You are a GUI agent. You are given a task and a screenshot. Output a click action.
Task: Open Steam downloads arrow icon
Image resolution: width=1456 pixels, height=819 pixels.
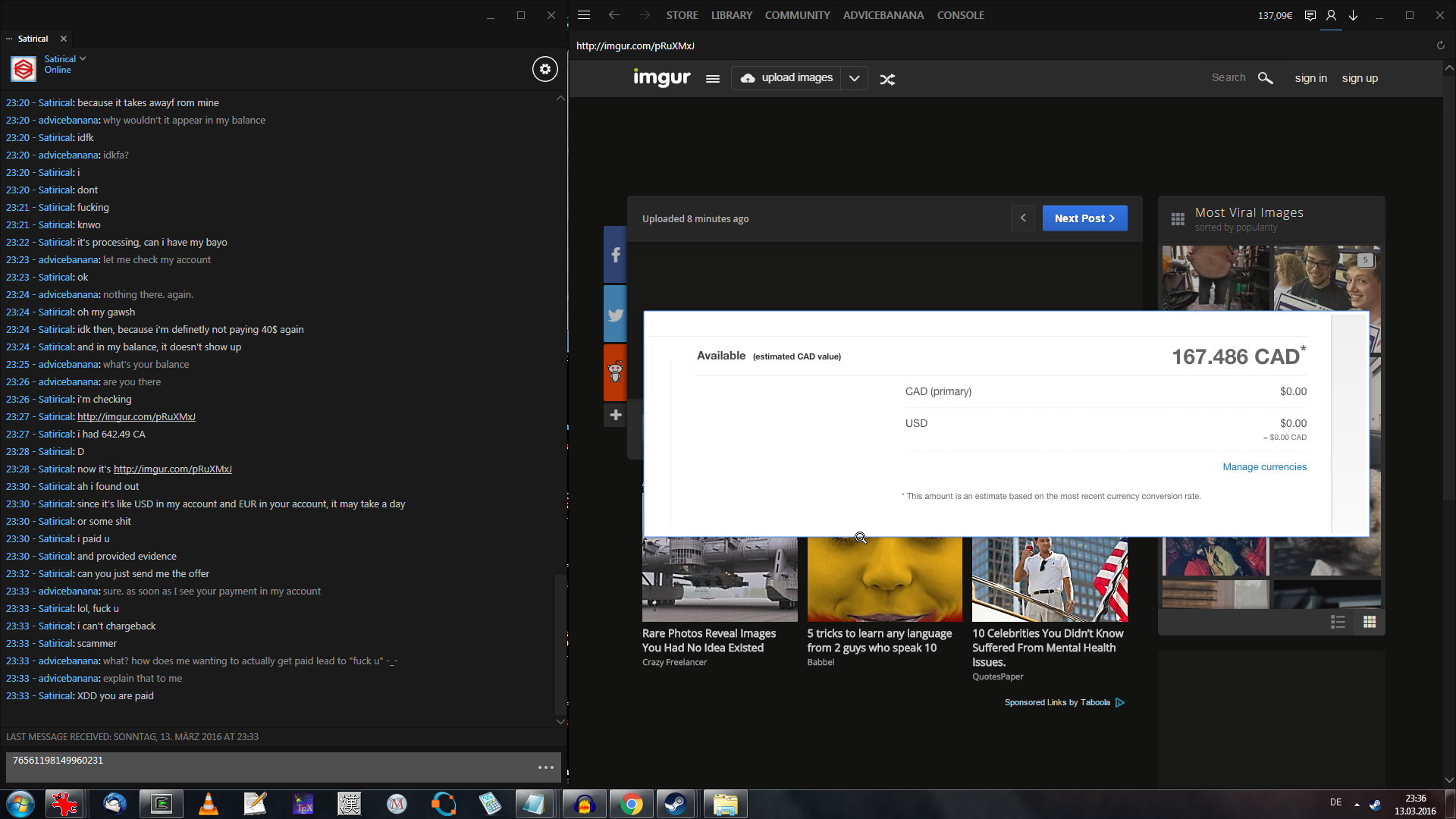click(1353, 15)
